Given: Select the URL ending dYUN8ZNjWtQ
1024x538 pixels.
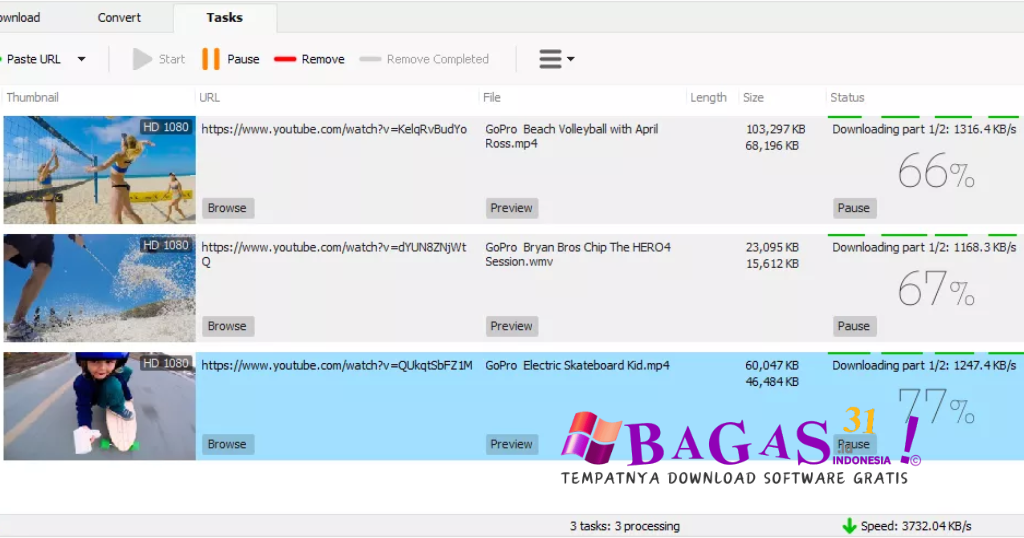Looking at the screenshot, I should tap(334, 255).
